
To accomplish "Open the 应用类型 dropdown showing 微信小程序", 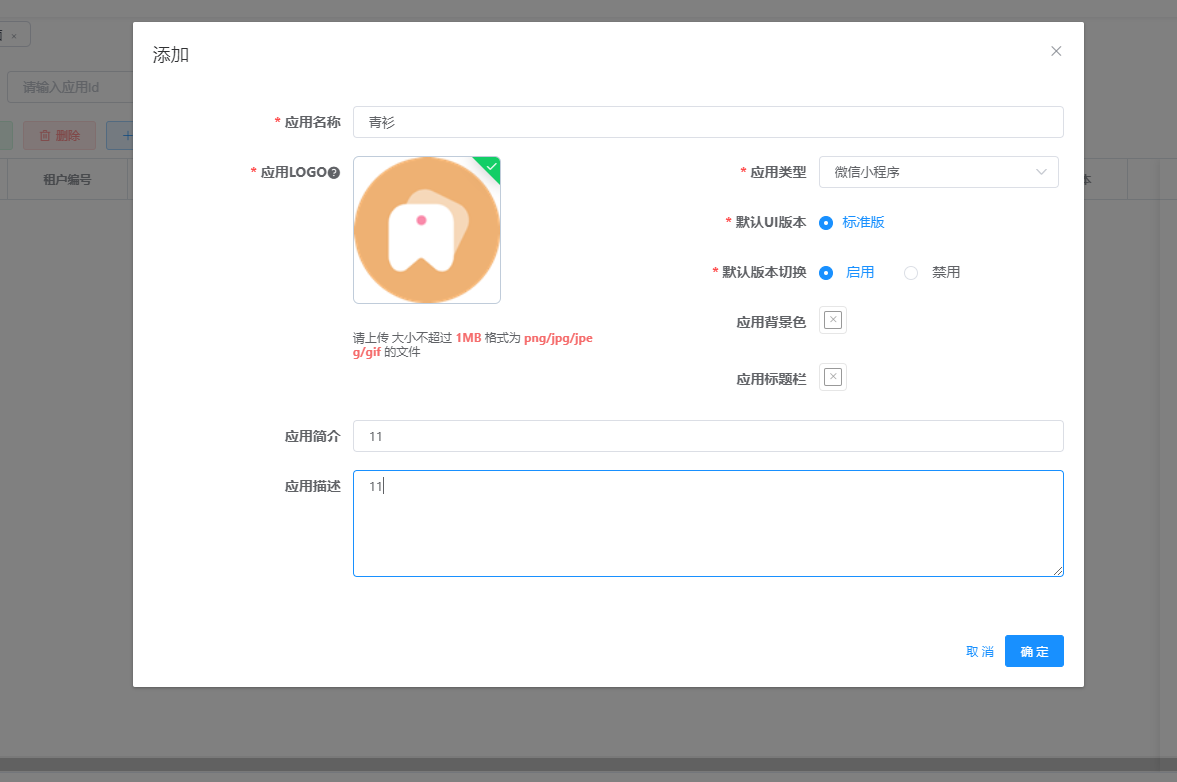I will pyautogui.click(x=938, y=172).
